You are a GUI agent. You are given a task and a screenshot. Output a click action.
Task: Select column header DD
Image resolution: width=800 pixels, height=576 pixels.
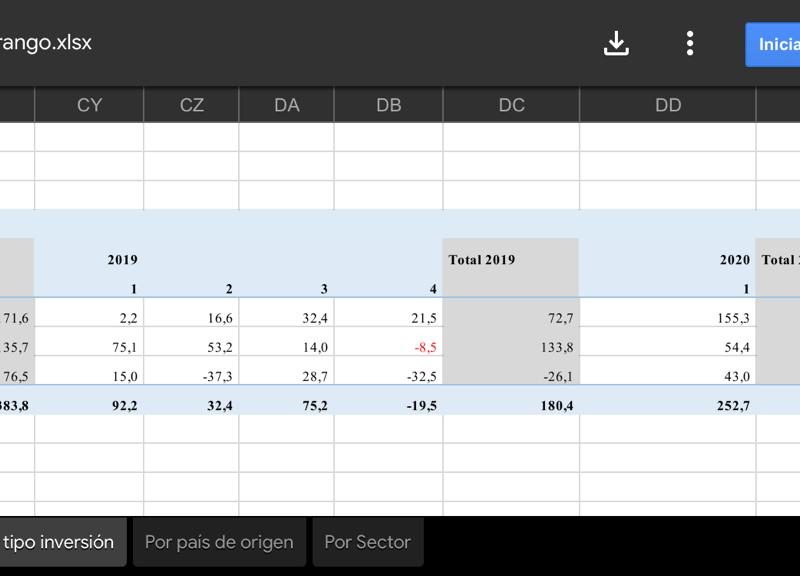667,105
